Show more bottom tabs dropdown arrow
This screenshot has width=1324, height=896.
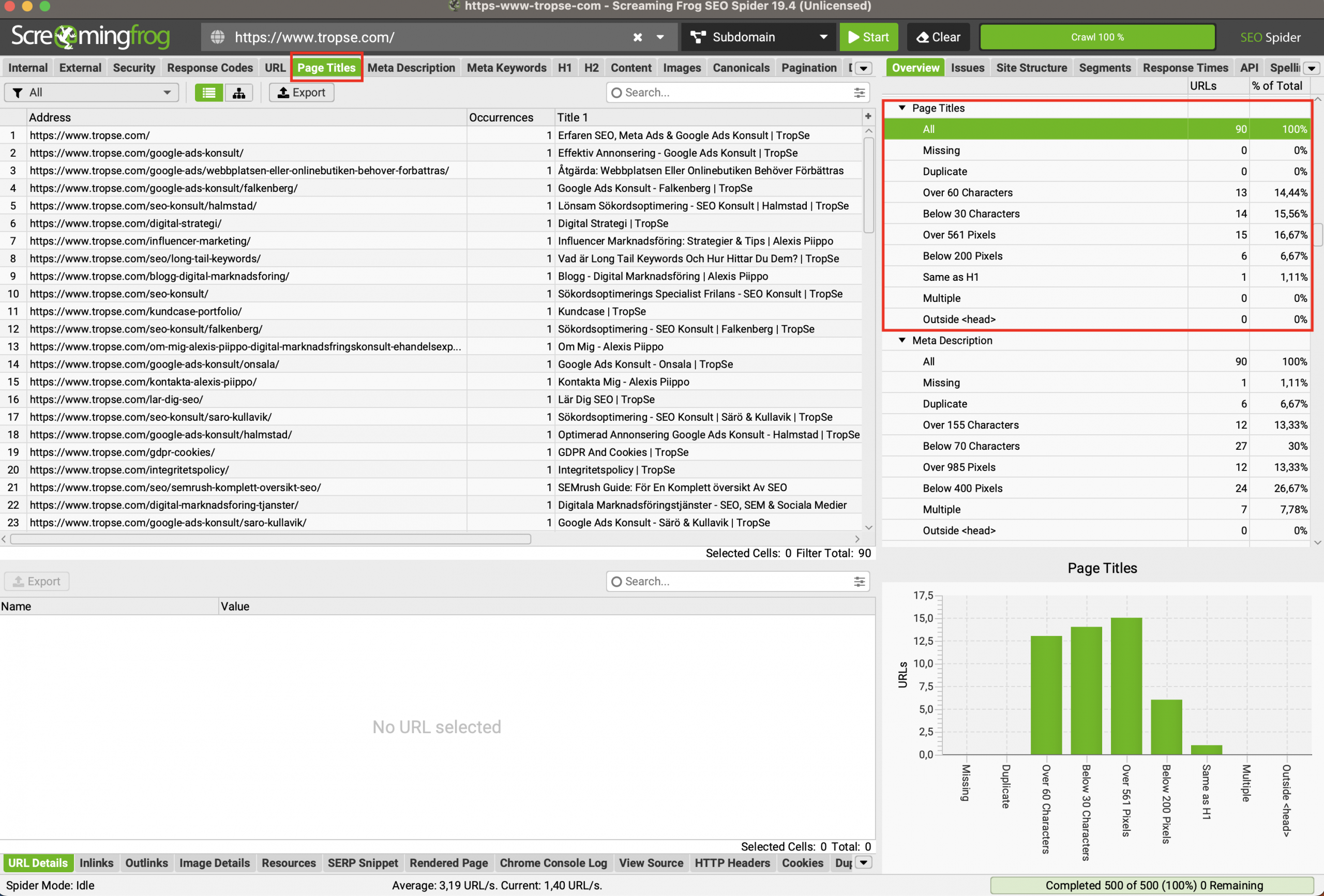864,862
